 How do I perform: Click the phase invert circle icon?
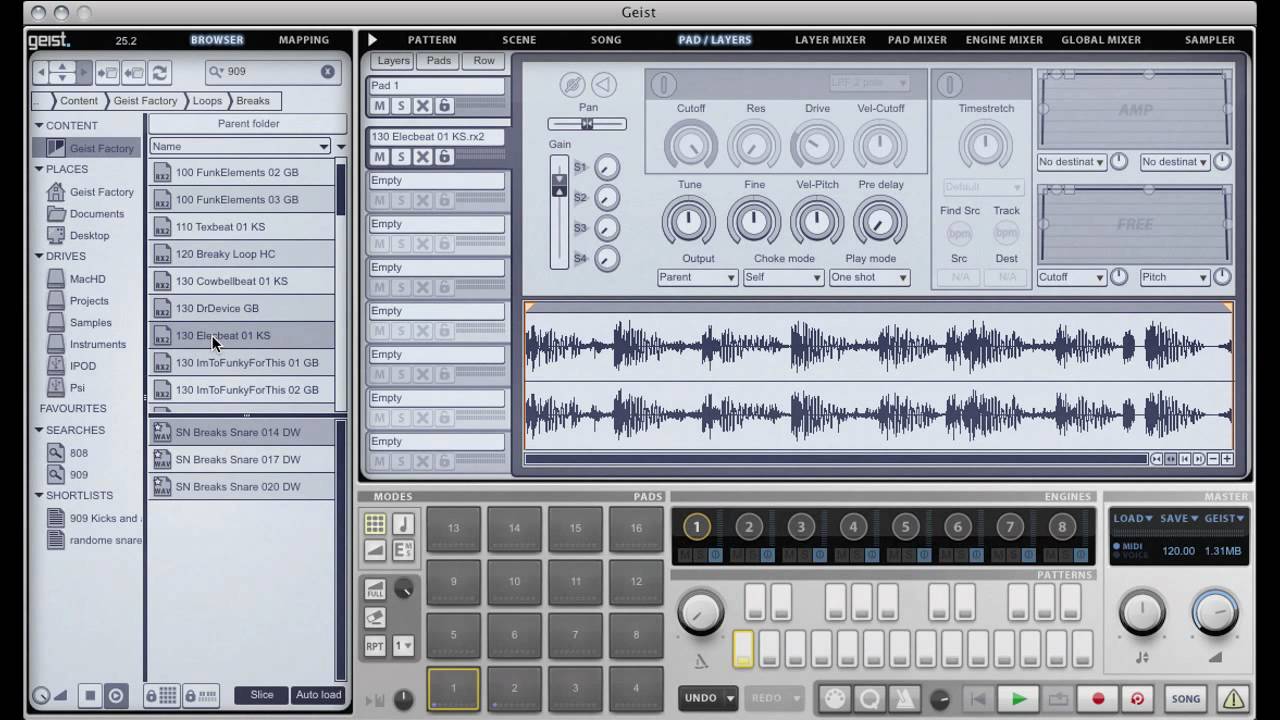tap(572, 84)
